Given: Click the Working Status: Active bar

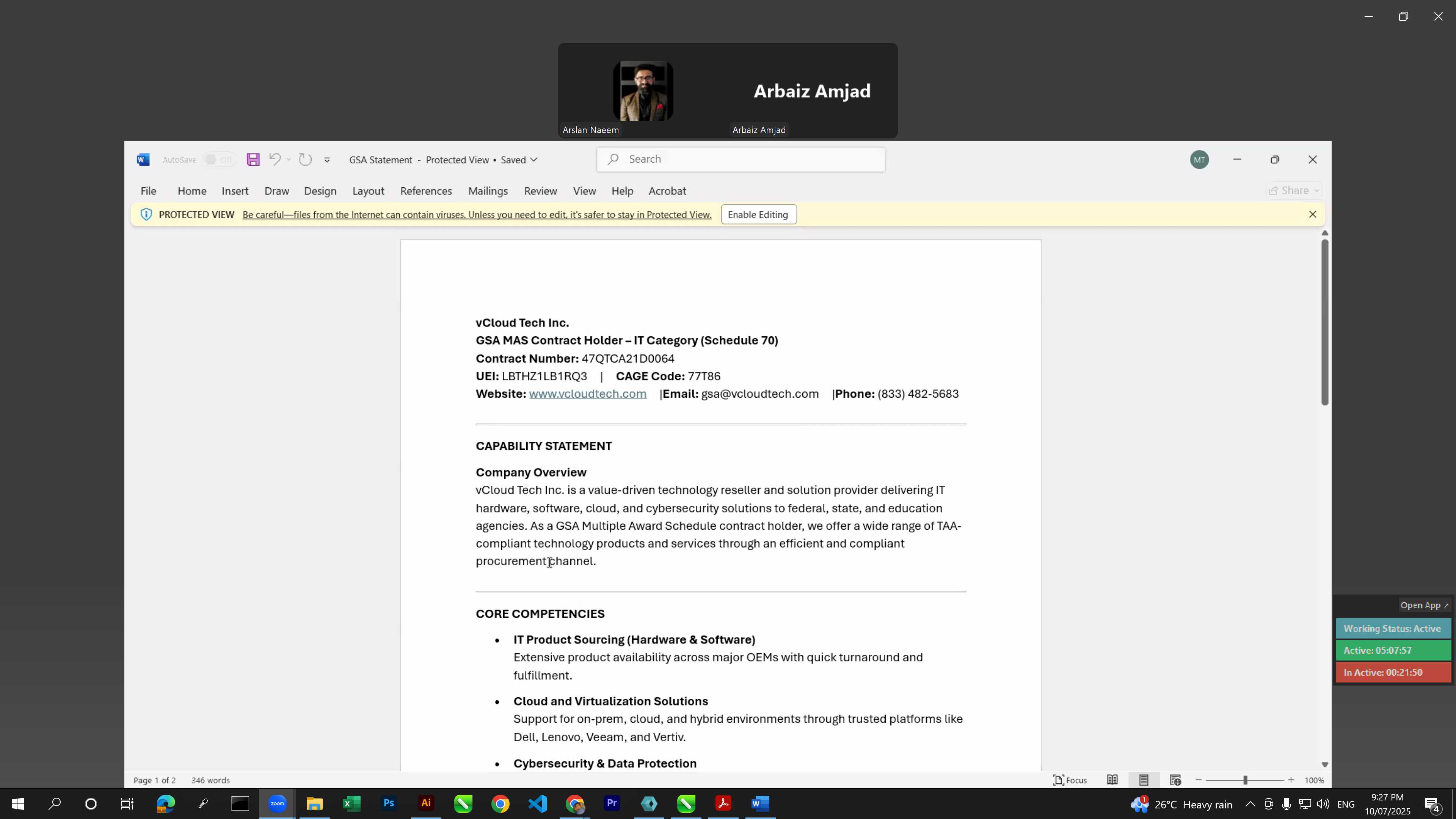Looking at the screenshot, I should (1393, 629).
